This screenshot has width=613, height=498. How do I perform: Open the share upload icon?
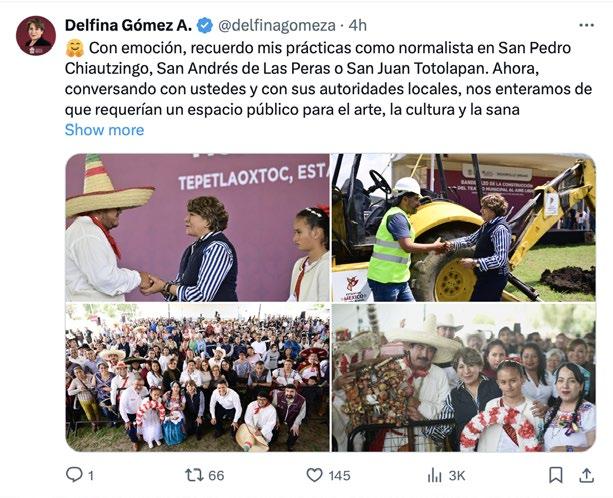(586, 475)
